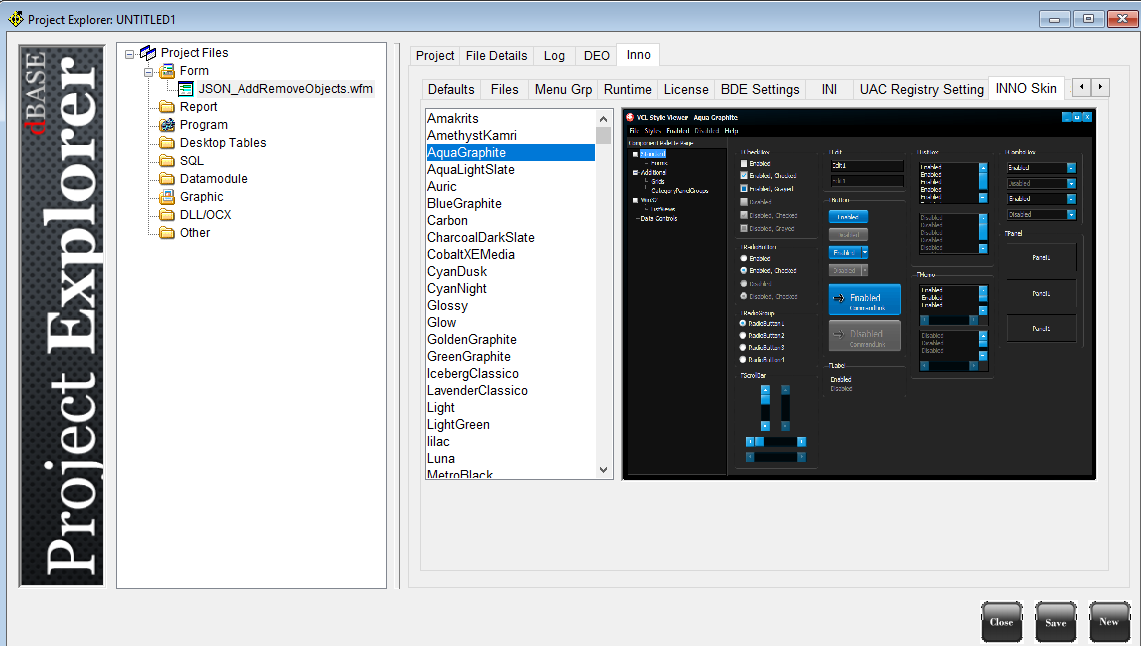Click the New button
This screenshot has width=1141, height=646.
(x=1109, y=622)
